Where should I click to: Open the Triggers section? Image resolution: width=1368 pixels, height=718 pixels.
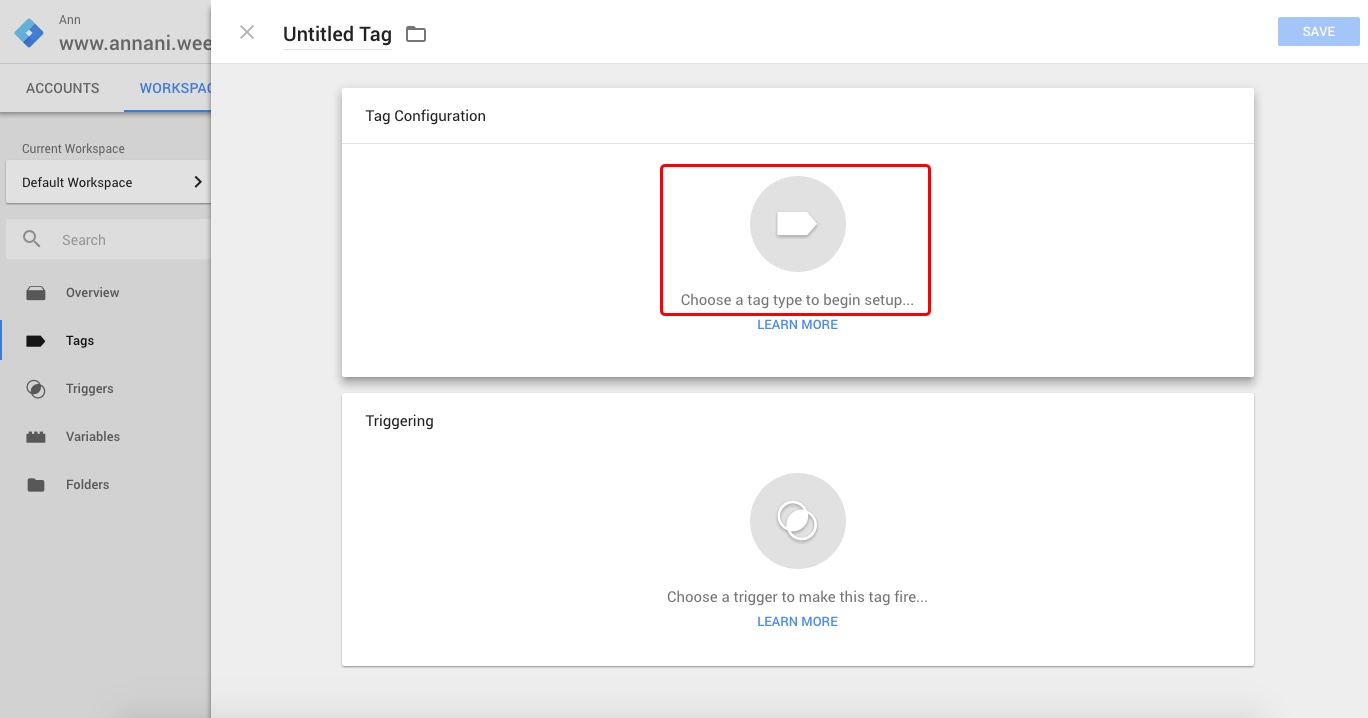coord(90,389)
